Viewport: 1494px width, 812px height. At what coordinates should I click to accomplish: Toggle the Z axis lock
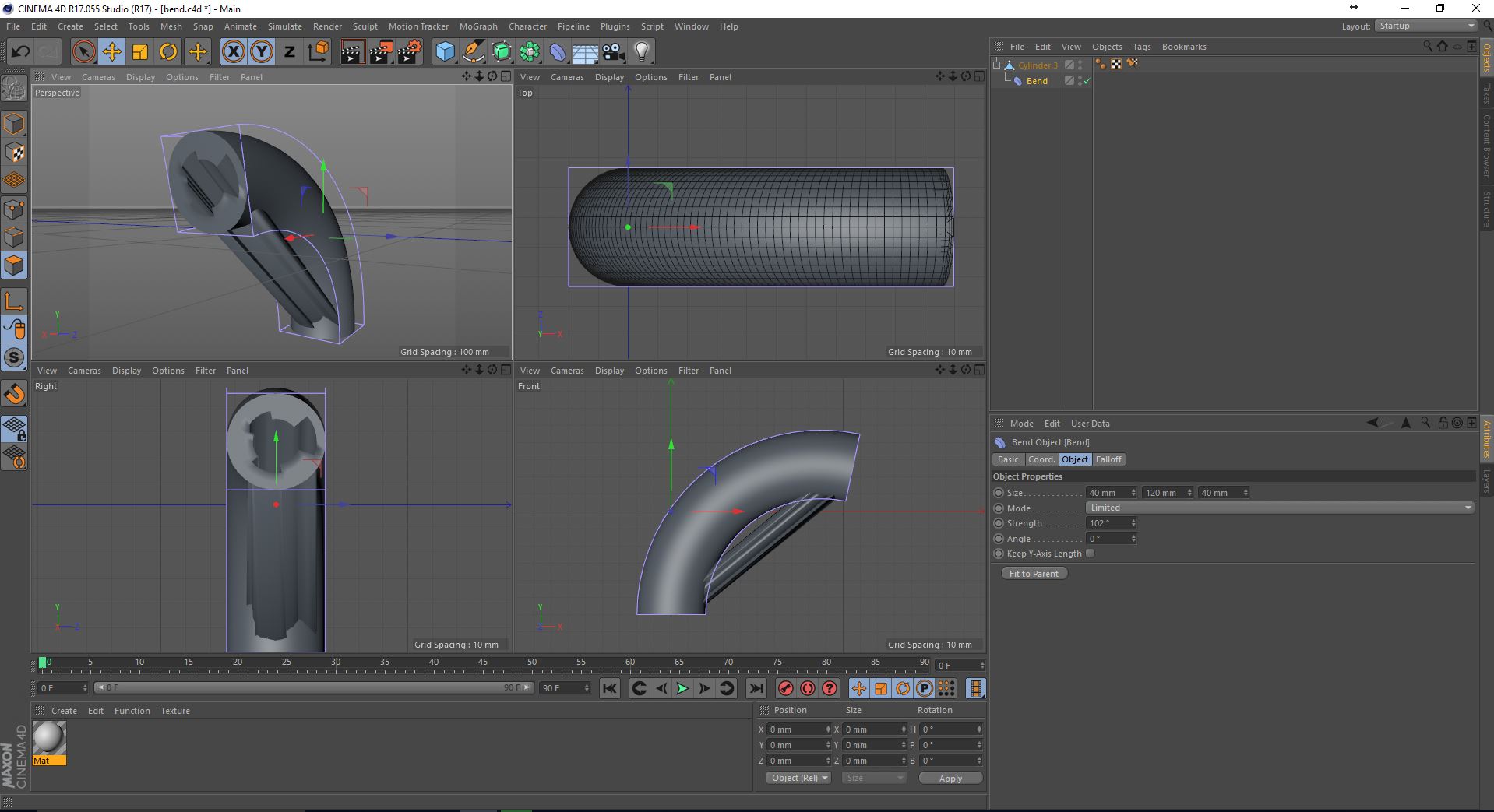tap(289, 52)
